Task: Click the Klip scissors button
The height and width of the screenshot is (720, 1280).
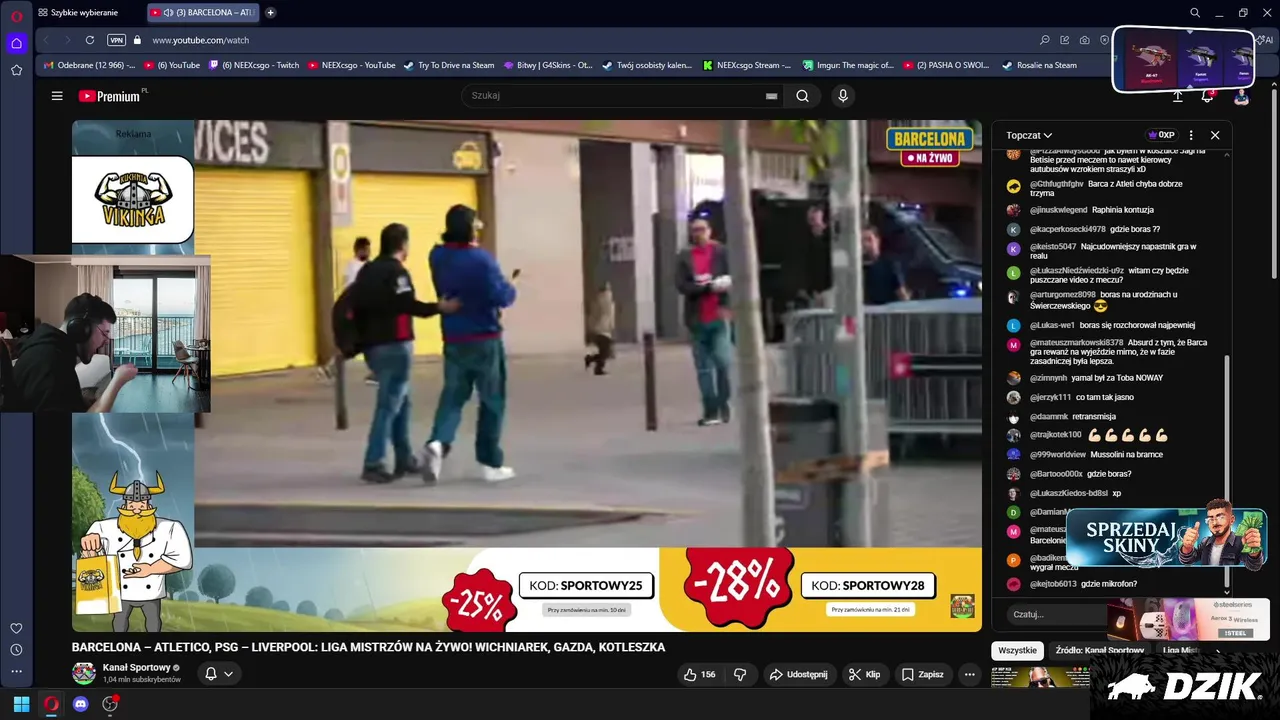Action: 864,674
